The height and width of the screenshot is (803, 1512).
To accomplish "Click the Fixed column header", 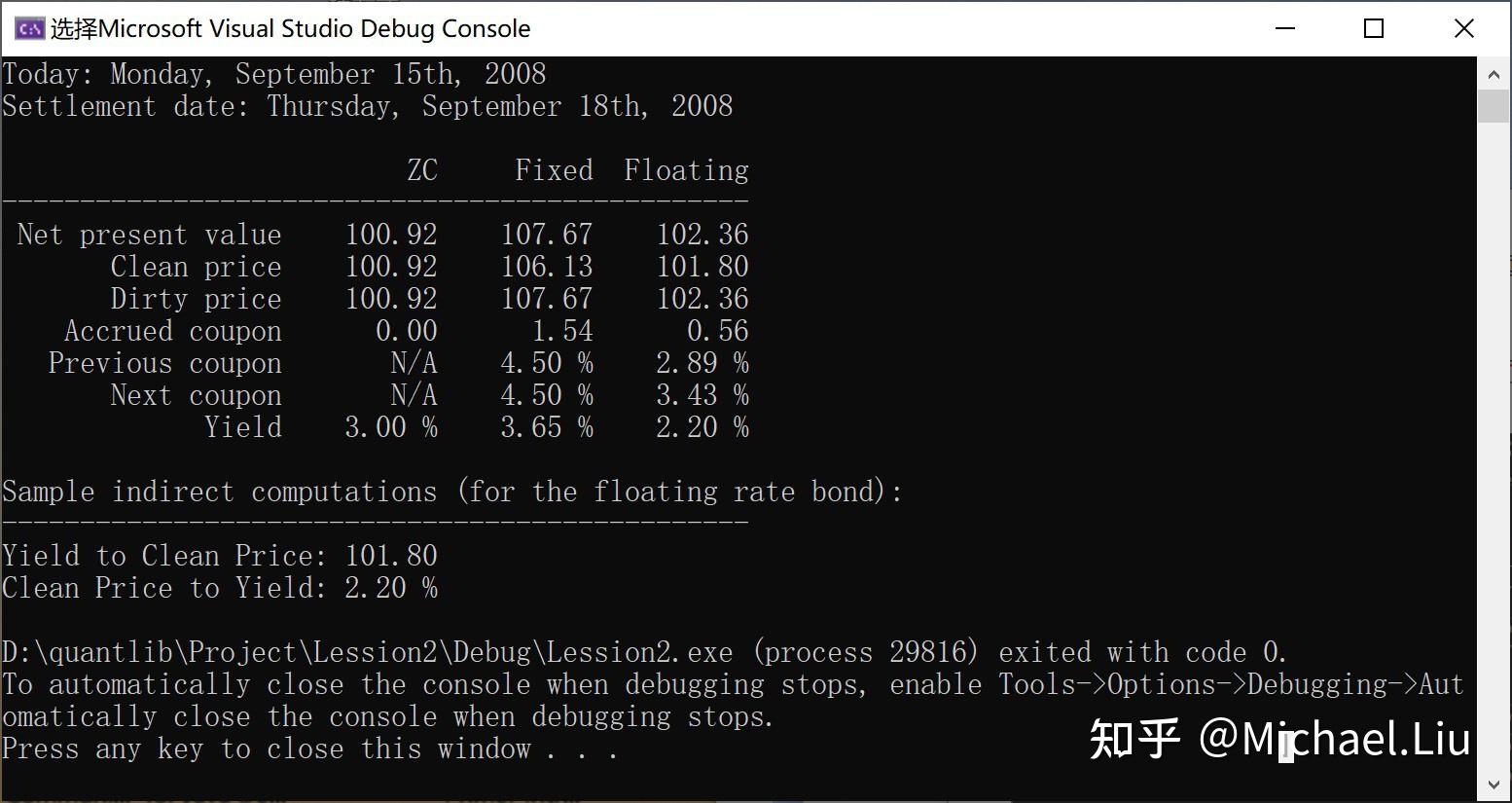I will click(553, 170).
